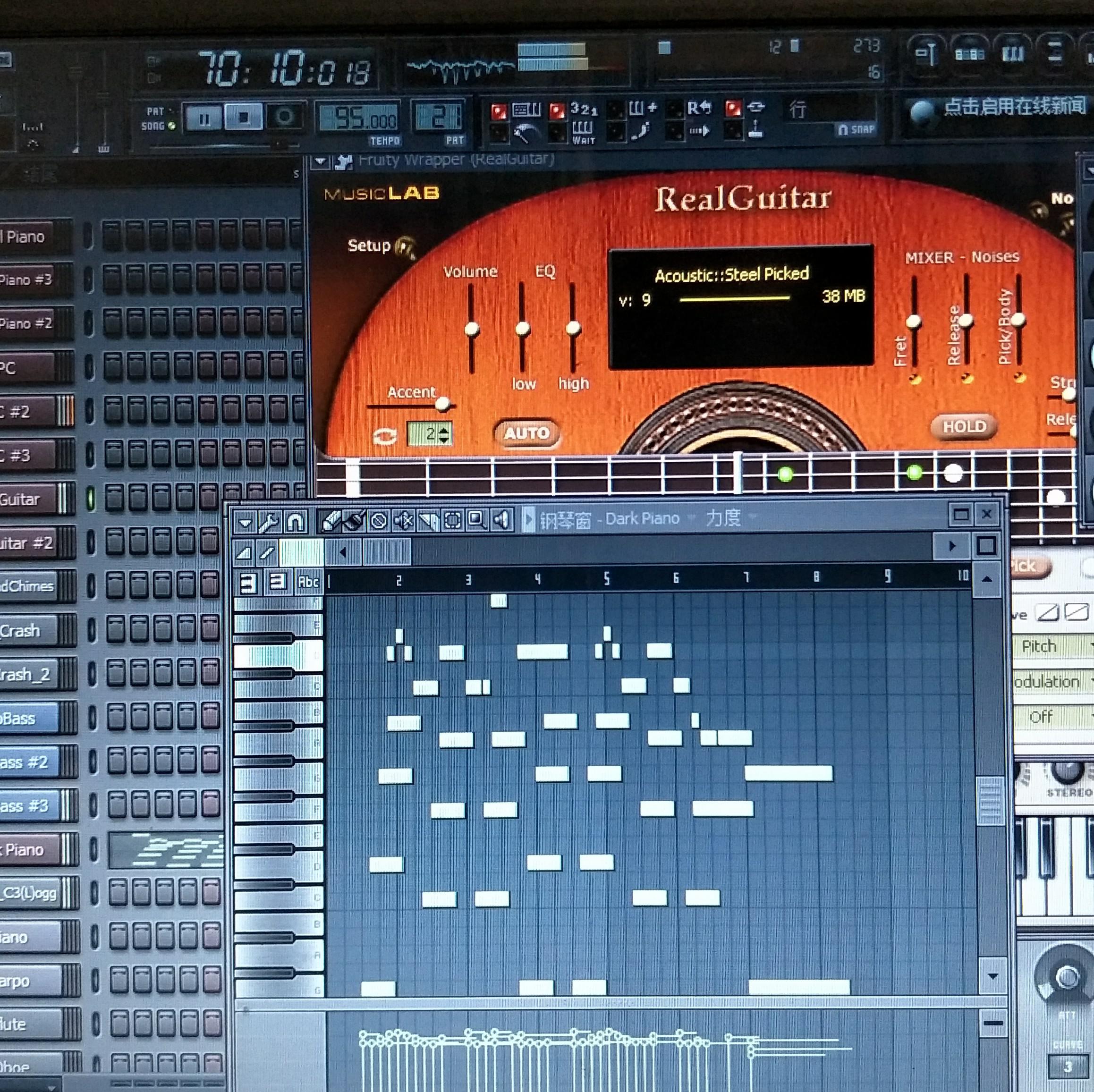The height and width of the screenshot is (1092, 1094).
Task: Adjust the RealGuitar Volume slider
Action: click(472, 329)
